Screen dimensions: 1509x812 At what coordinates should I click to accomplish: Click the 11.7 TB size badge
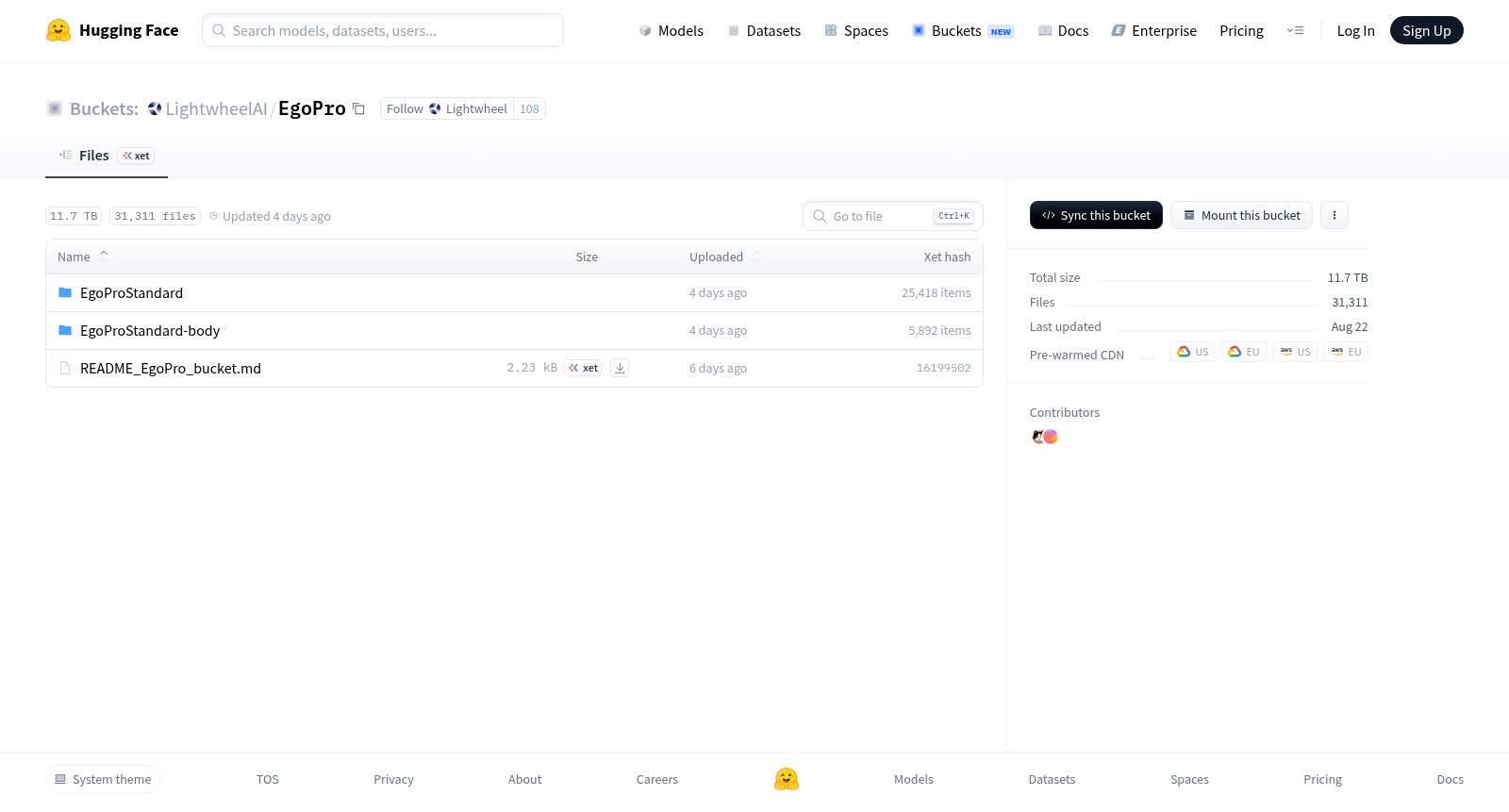point(74,216)
